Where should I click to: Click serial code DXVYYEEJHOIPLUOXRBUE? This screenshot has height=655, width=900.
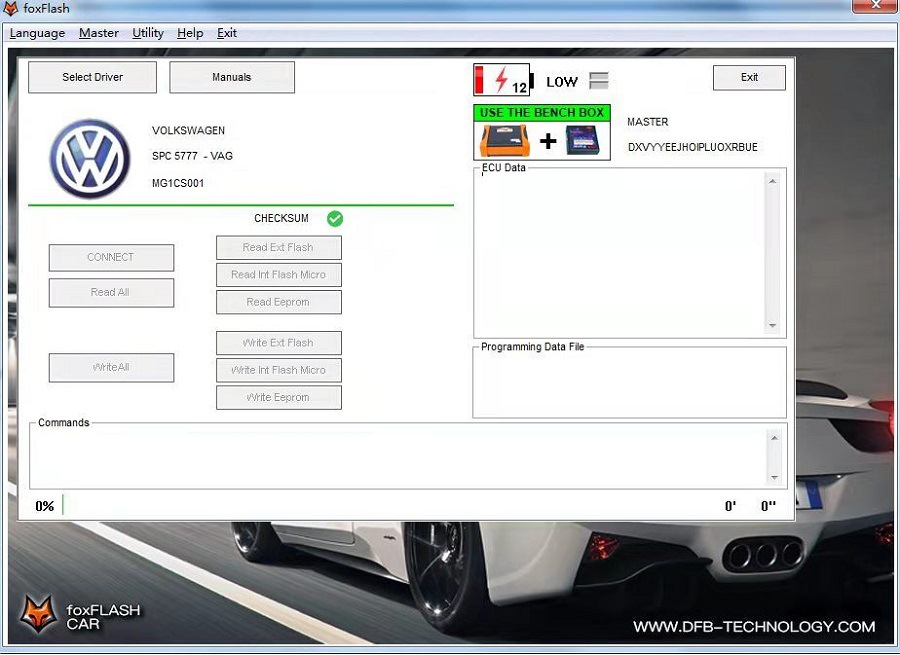tap(693, 148)
